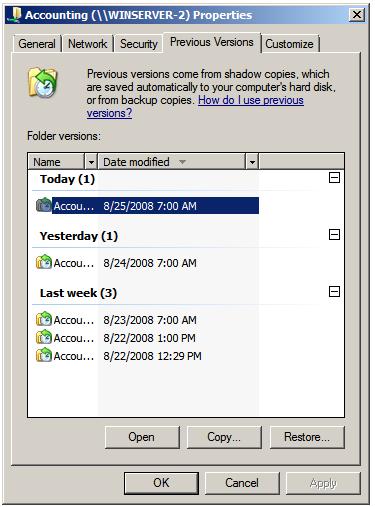Select the 8/23/2008 7:00 AM version icon
The height and width of the screenshot is (507, 375).
44,319
